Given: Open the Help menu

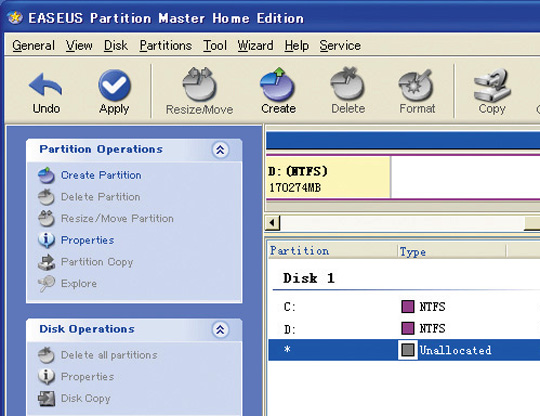Looking at the screenshot, I should pos(297,45).
